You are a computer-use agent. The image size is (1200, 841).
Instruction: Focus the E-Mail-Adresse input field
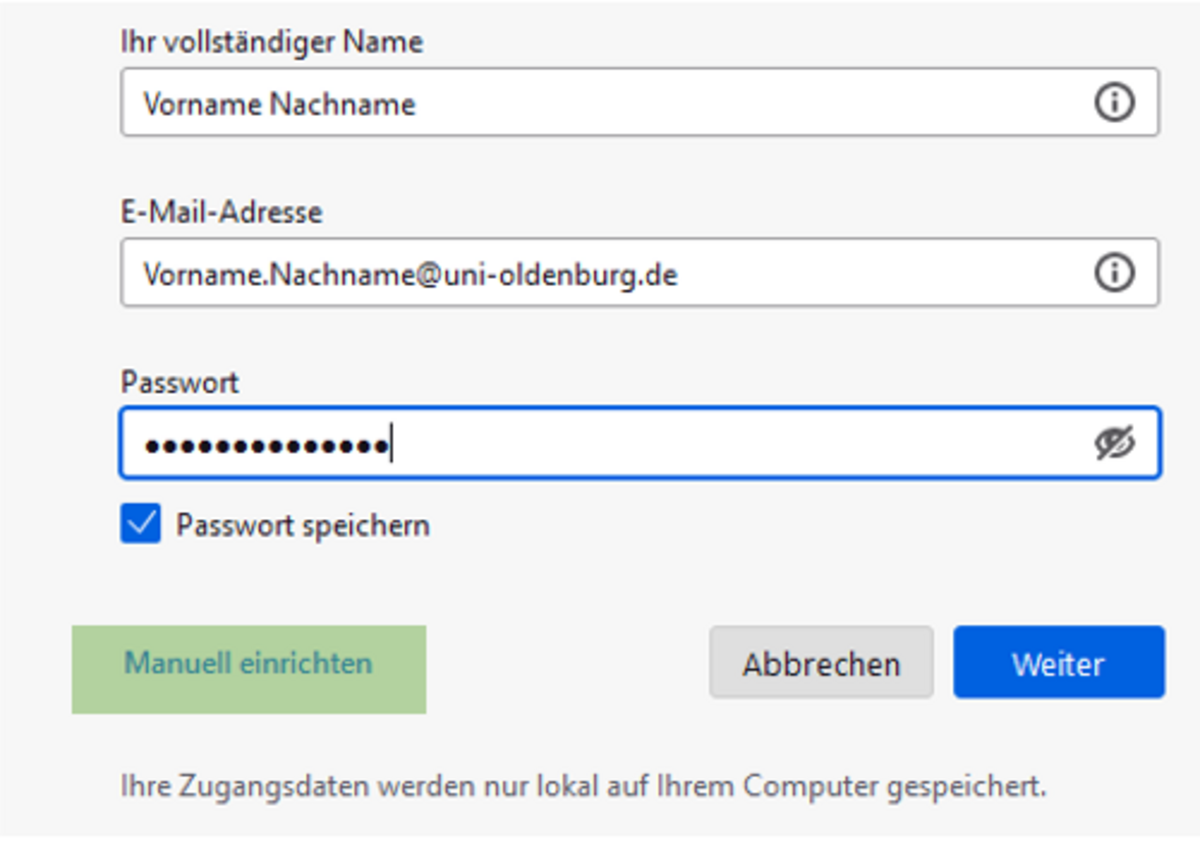coord(640,272)
